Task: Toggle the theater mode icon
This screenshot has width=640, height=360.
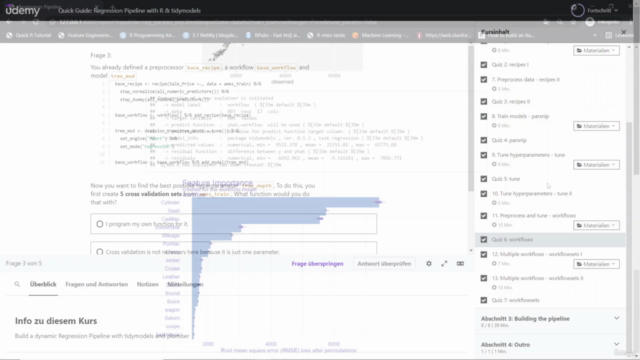Action: (460, 264)
